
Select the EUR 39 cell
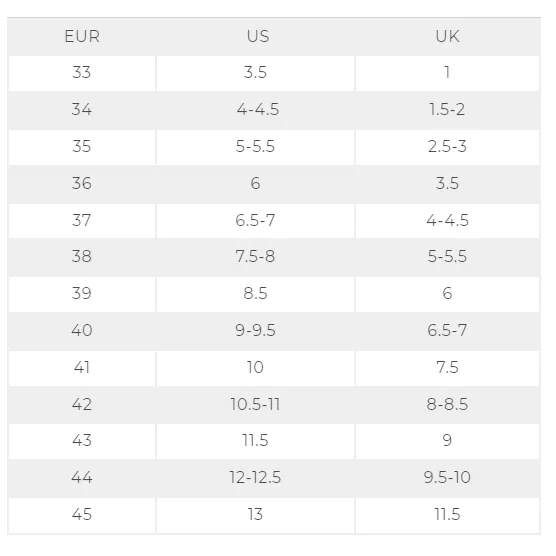click(82, 294)
